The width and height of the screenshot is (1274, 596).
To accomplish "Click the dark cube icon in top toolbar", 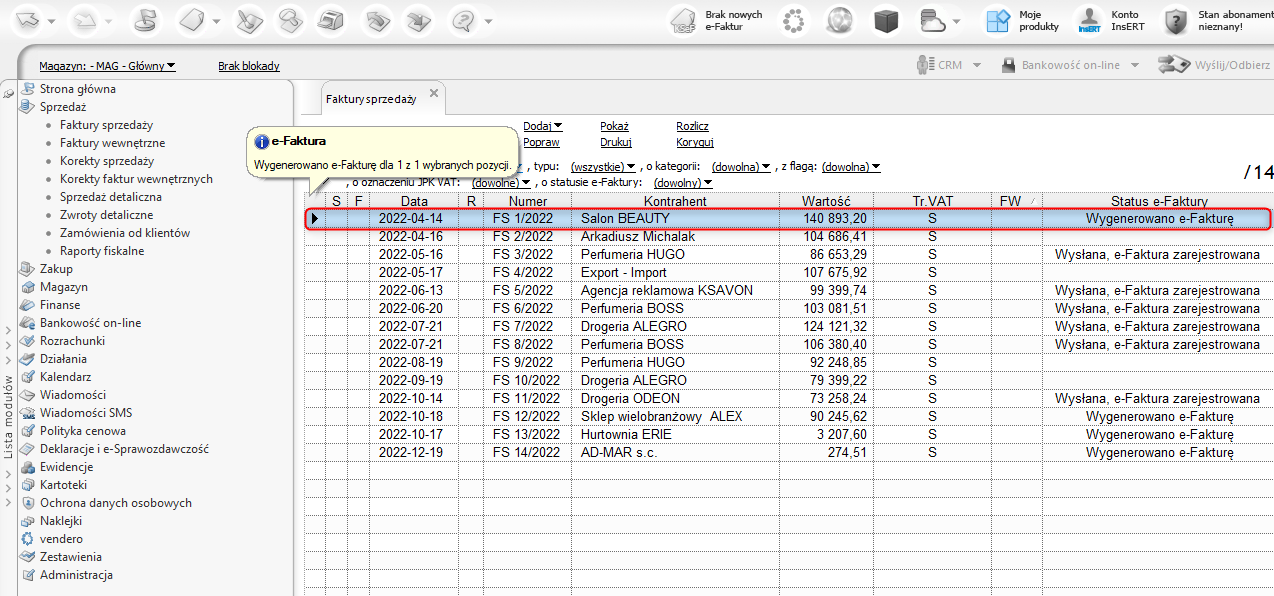I will [x=886, y=20].
